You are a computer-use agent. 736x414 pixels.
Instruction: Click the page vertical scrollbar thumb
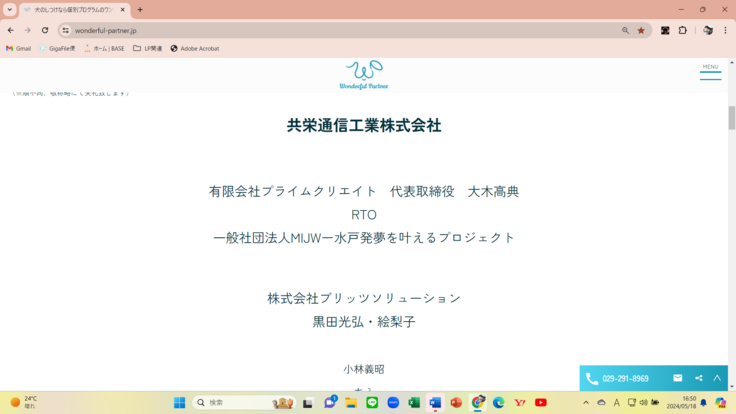pyautogui.click(x=731, y=116)
